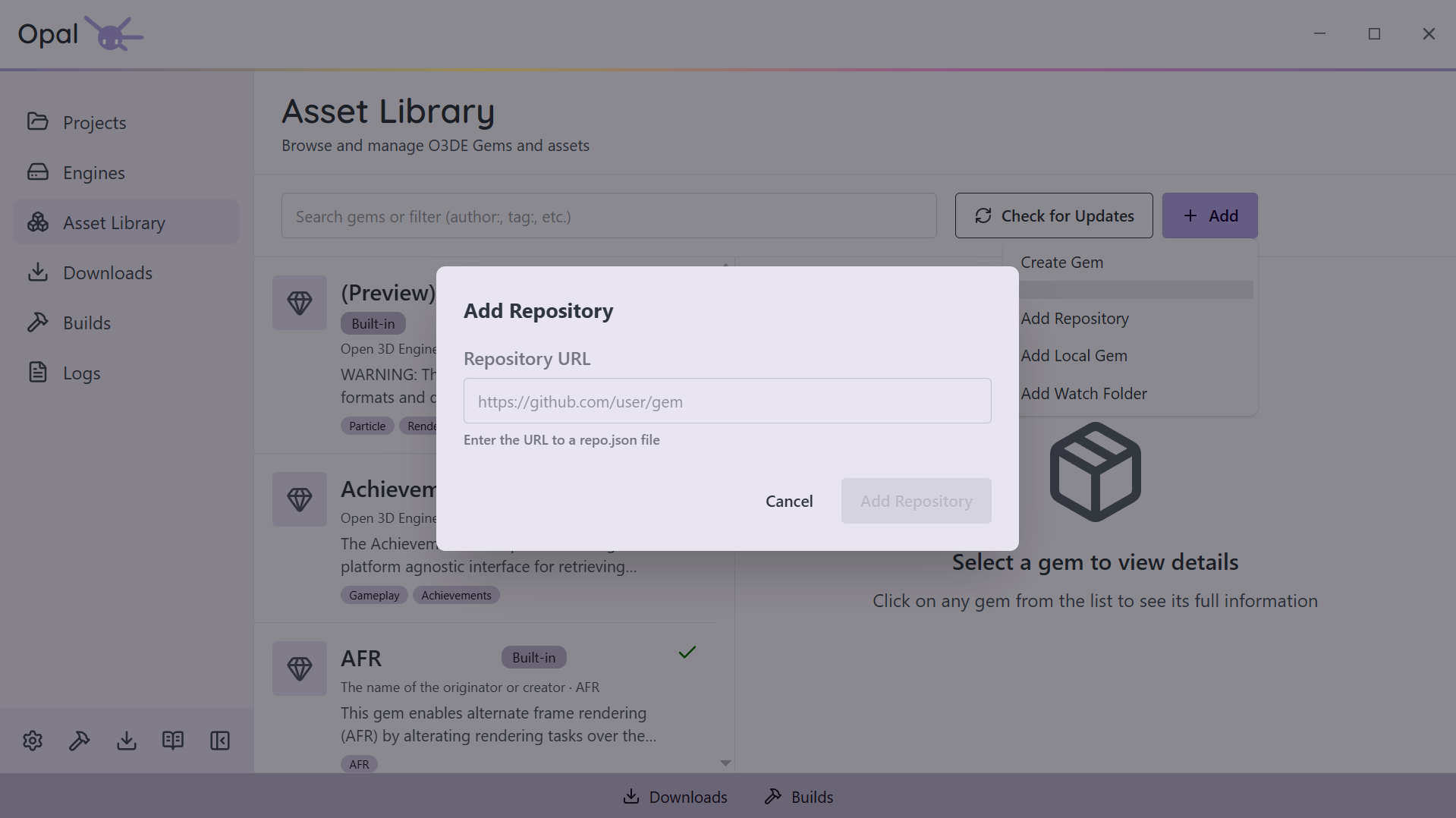Open Logs in the sidebar
1456x818 pixels.
pyautogui.click(x=126, y=373)
